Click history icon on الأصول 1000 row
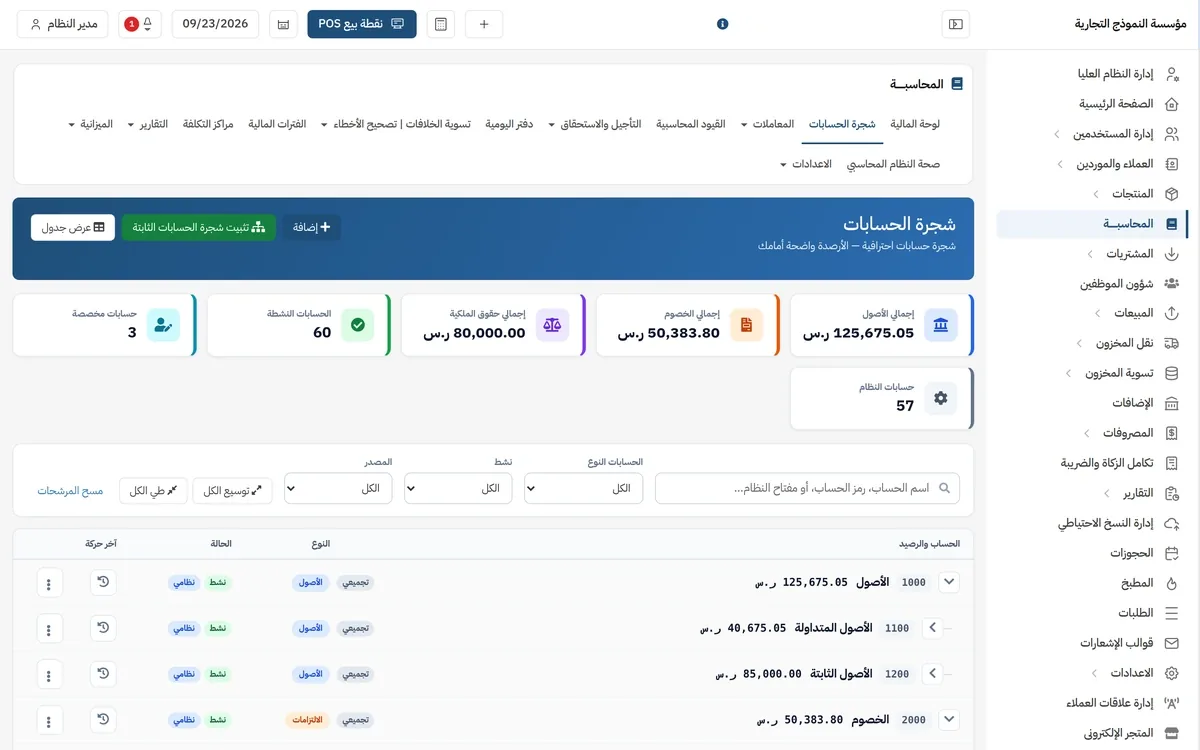Screen dimensions: 1200x750 tap(102, 582)
